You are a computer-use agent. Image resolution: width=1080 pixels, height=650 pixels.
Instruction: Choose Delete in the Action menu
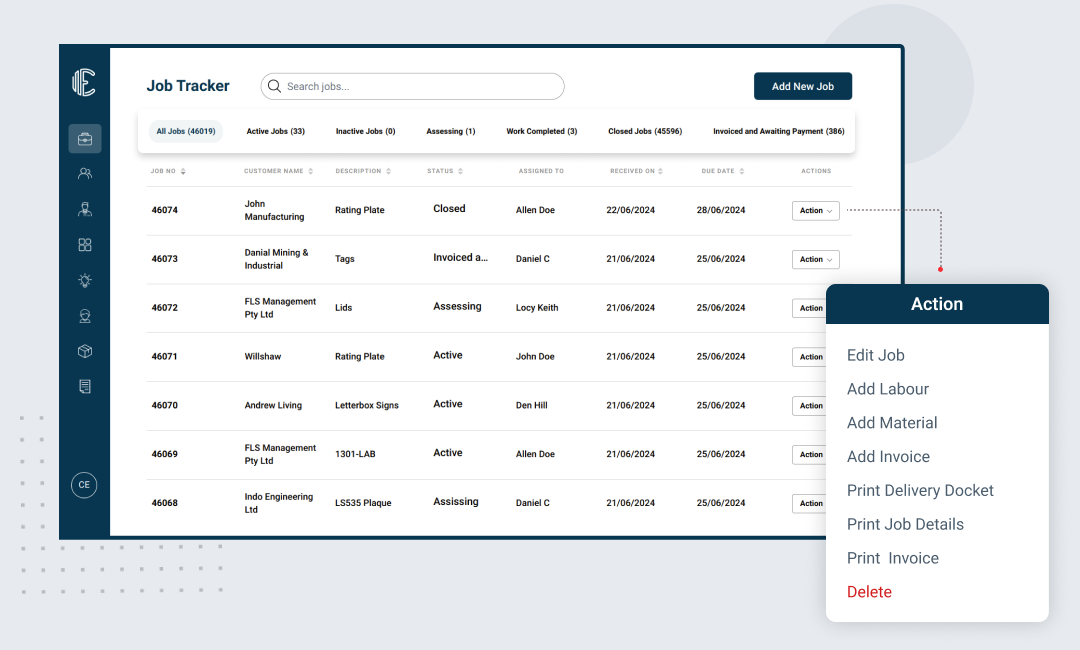[x=869, y=592]
